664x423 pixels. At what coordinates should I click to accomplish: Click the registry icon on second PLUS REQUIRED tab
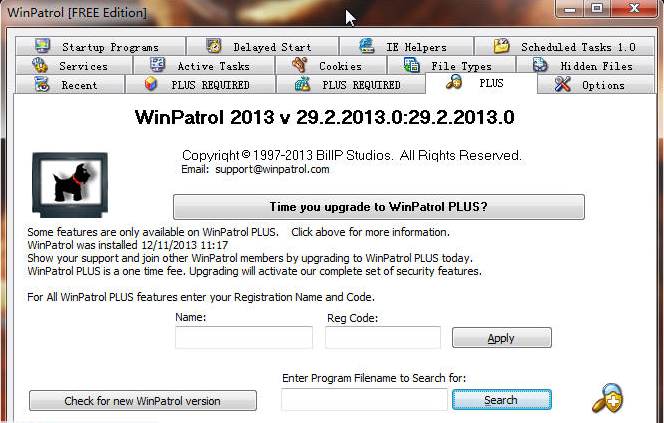[x=302, y=84]
